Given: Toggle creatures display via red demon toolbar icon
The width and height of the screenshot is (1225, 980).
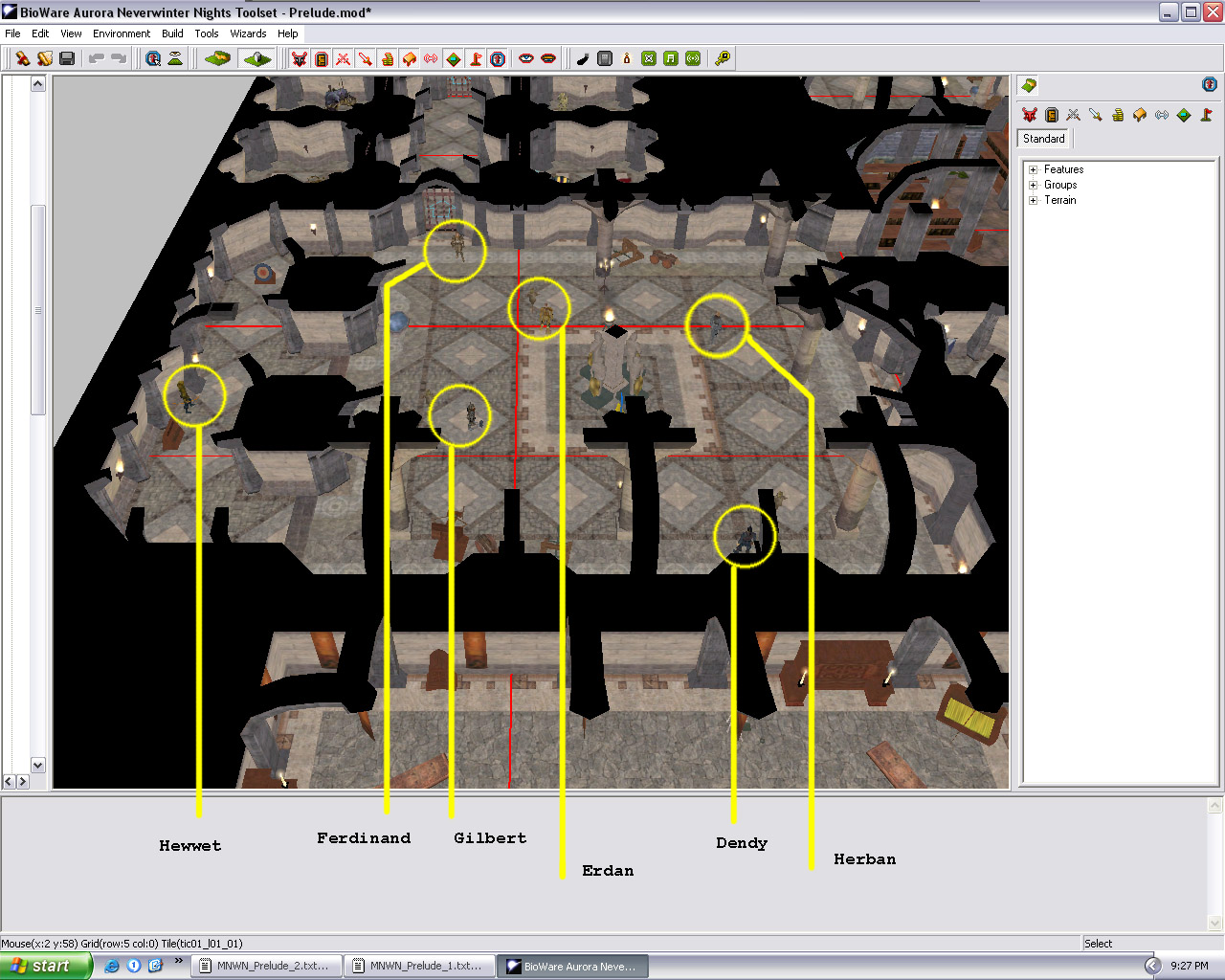Looking at the screenshot, I should click(300, 58).
